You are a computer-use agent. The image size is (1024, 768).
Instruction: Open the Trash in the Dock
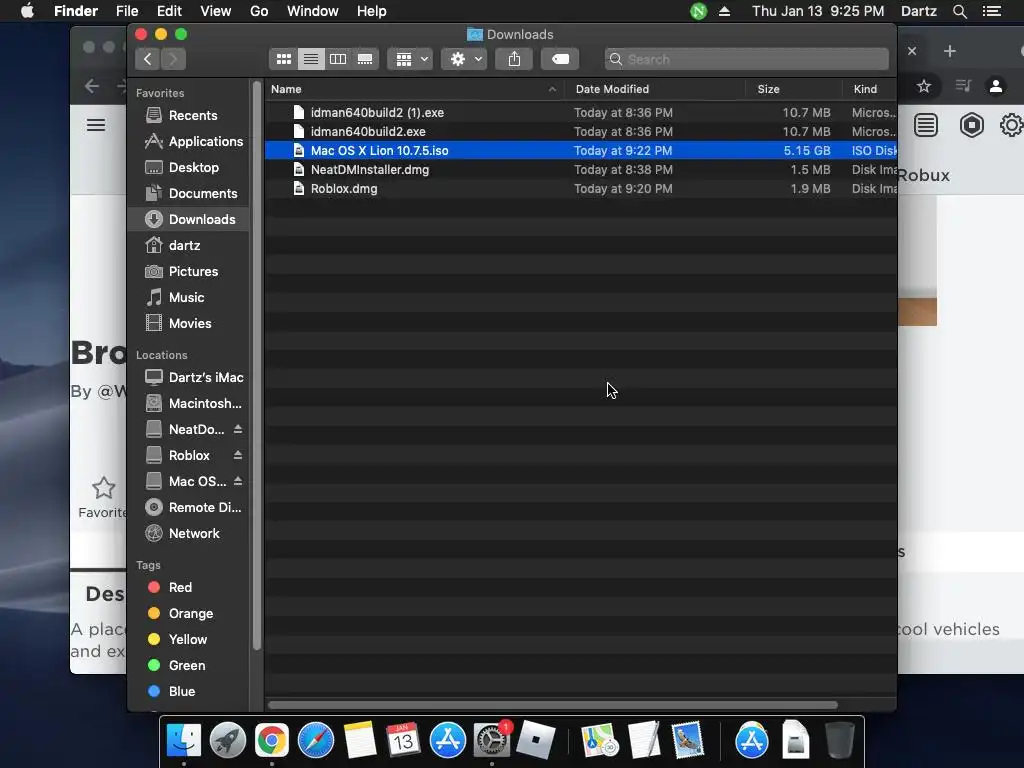tap(840, 741)
